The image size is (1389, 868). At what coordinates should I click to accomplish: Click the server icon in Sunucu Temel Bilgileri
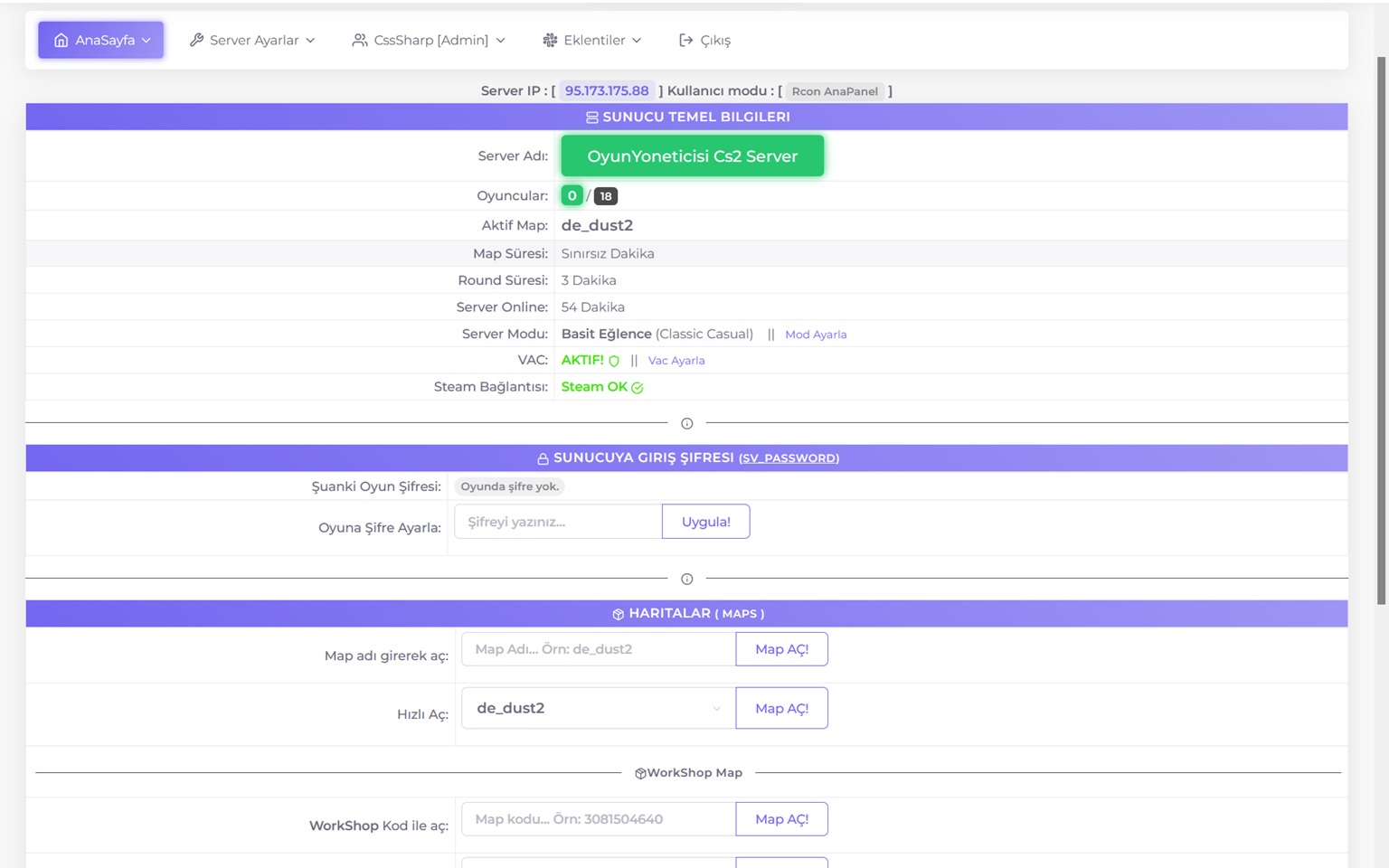[x=591, y=118]
